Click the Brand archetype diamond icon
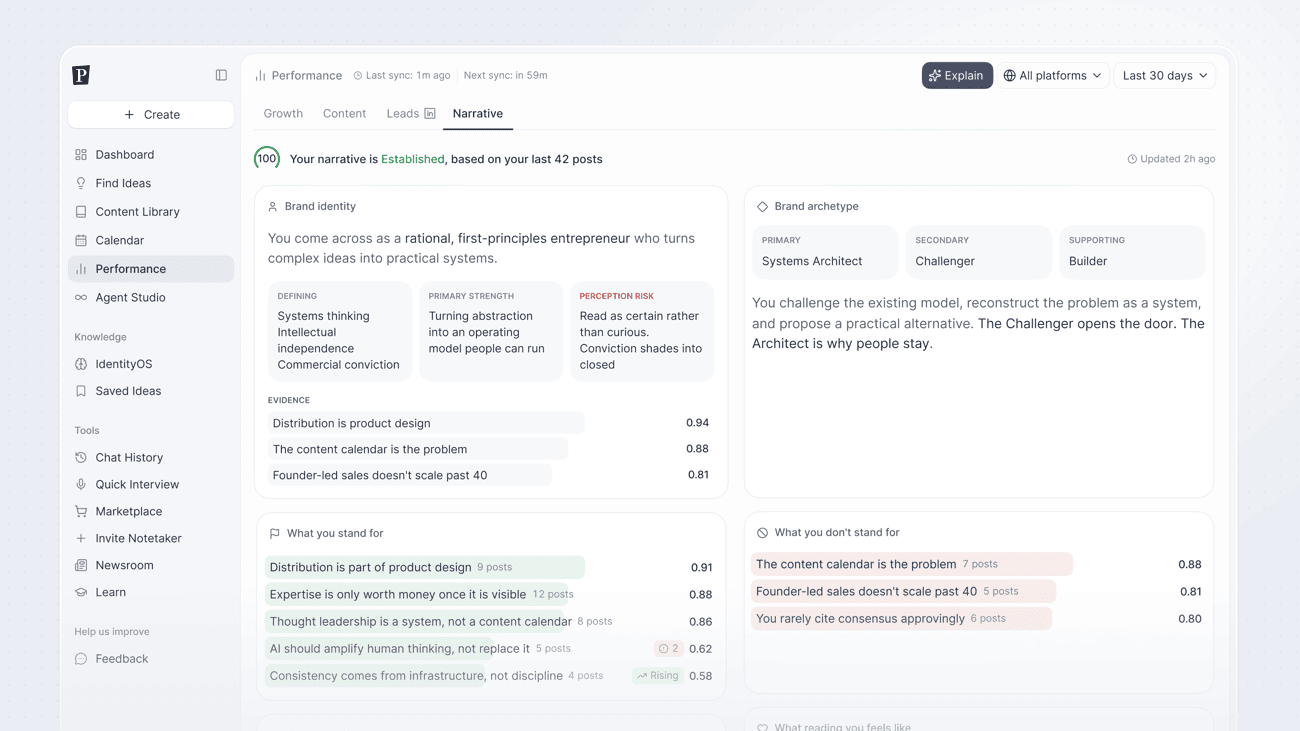1300x731 pixels. (x=763, y=207)
